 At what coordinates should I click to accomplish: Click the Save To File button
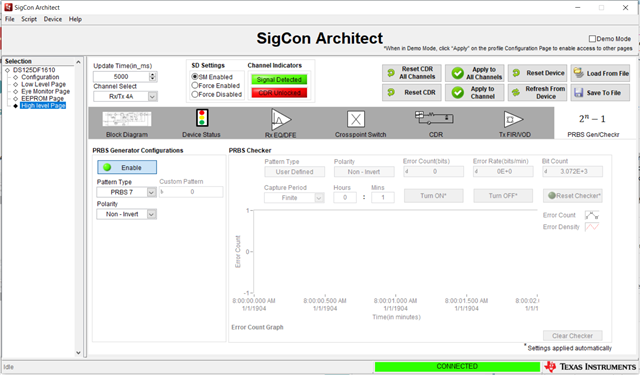[600, 93]
